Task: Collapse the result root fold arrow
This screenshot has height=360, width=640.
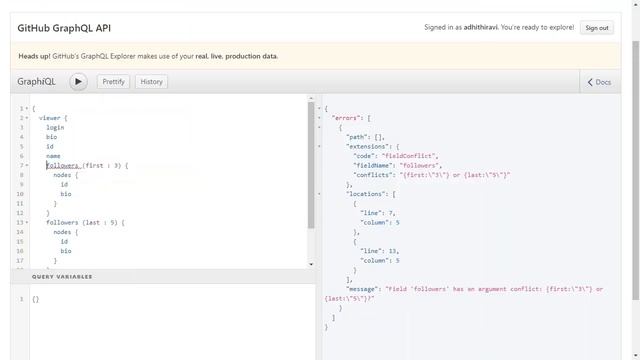Action: 320,109
